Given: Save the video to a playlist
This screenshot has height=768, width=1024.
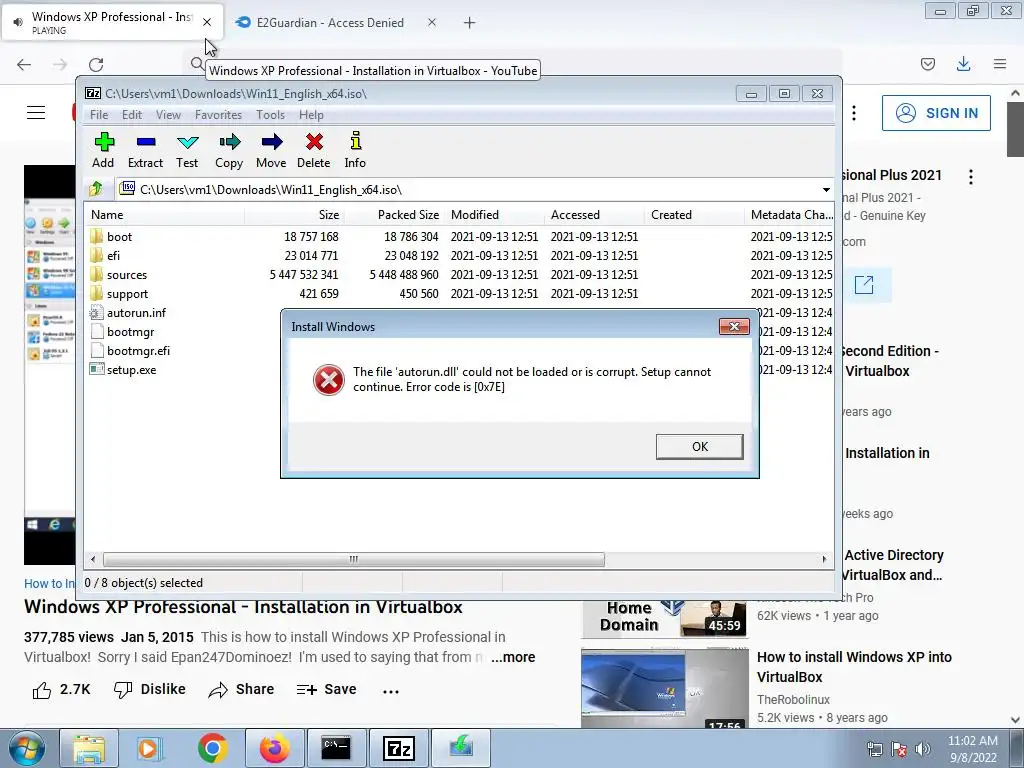Looking at the screenshot, I should [x=327, y=690].
